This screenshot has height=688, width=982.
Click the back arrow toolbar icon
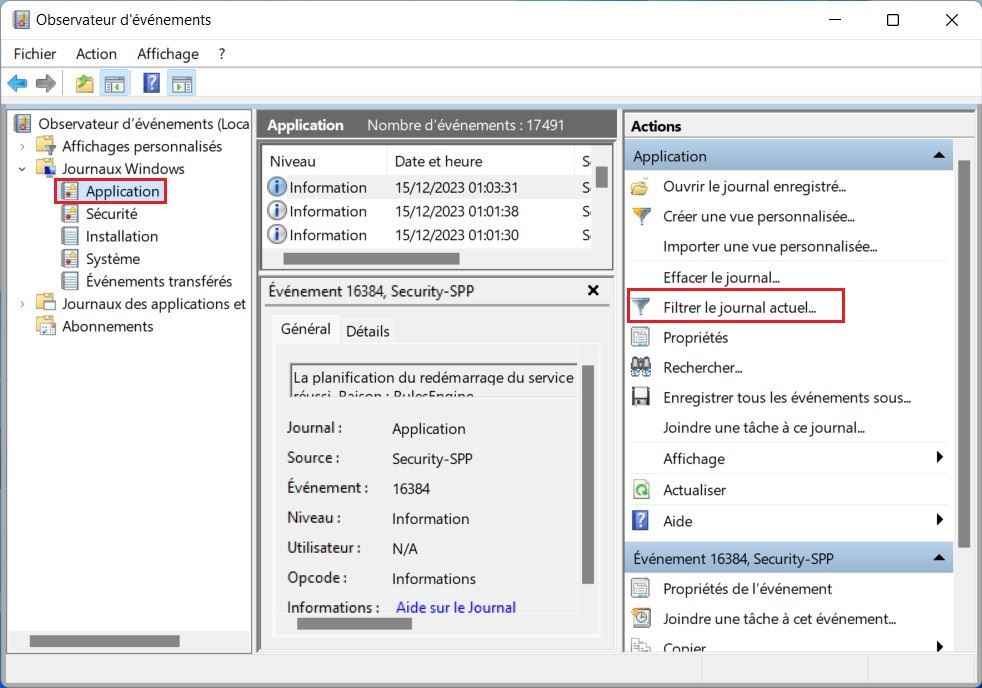[17, 84]
